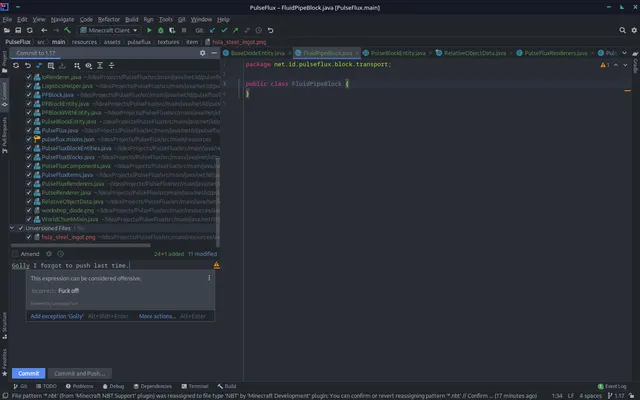Click the blue Commit button
This screenshot has width=640, height=400.
click(x=28, y=373)
